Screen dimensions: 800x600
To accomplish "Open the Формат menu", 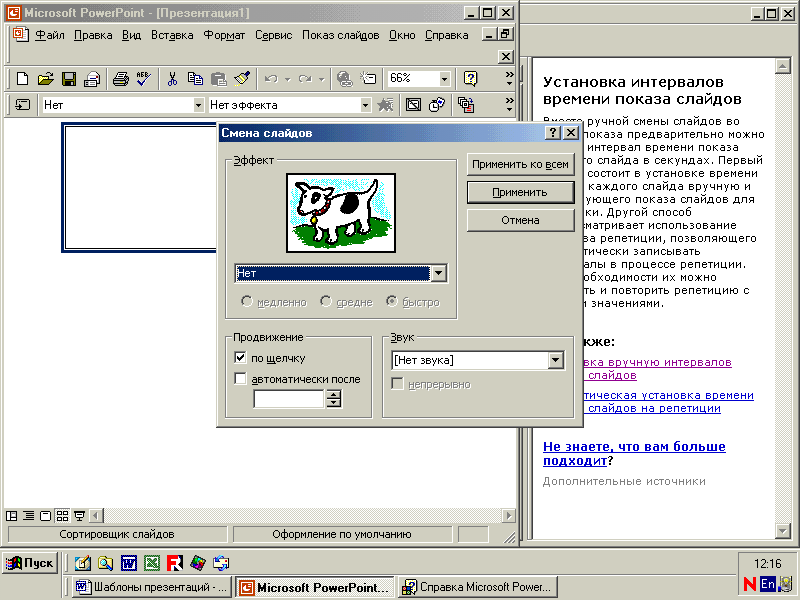I will [224, 35].
